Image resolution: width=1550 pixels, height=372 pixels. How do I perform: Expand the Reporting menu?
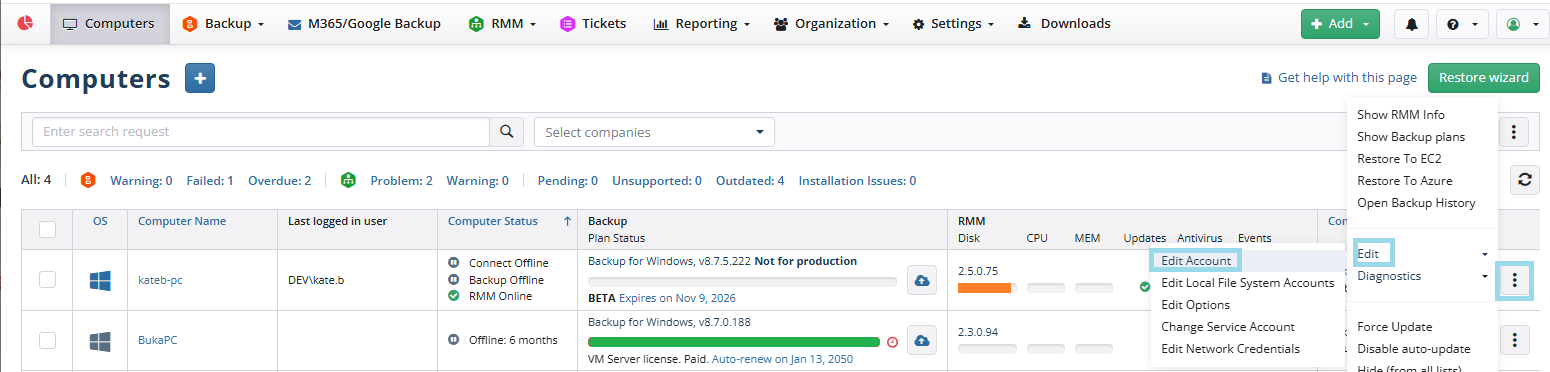click(701, 23)
